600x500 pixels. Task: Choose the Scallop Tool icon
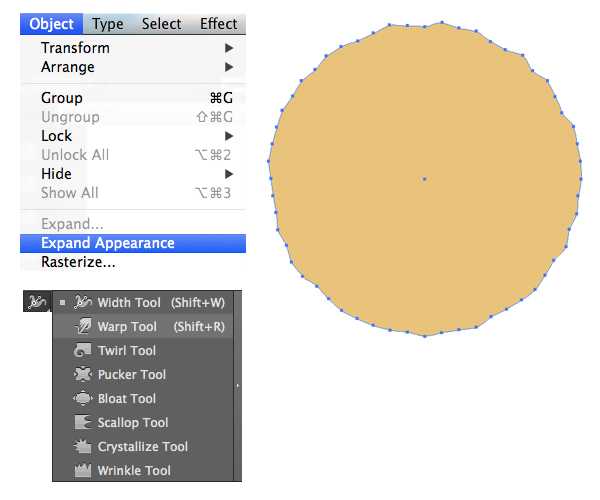coord(82,422)
